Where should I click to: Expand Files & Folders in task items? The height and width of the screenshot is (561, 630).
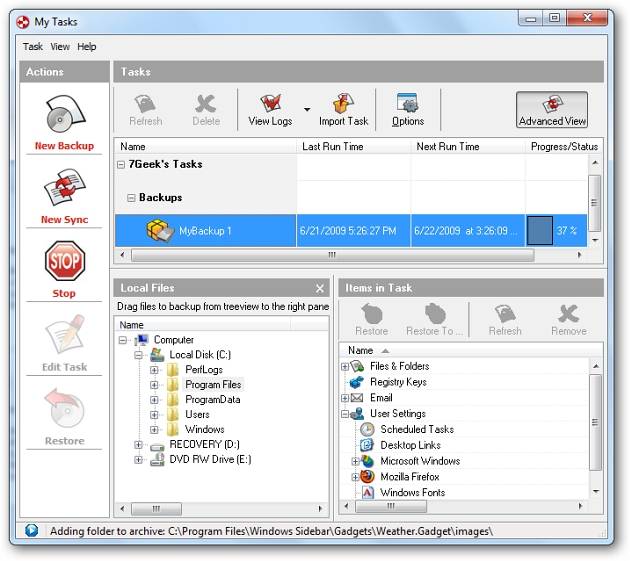click(344, 366)
